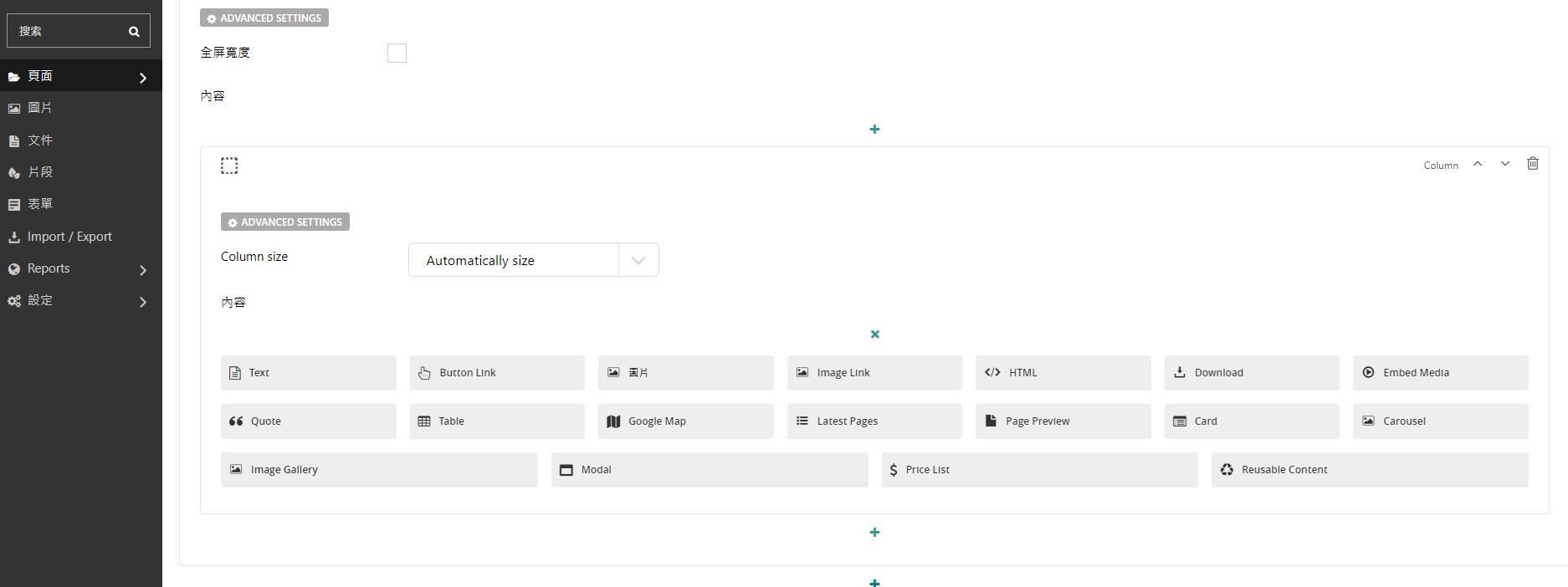This screenshot has height=587, width=1568.
Task: Add block below the Column block
Action: tap(874, 533)
